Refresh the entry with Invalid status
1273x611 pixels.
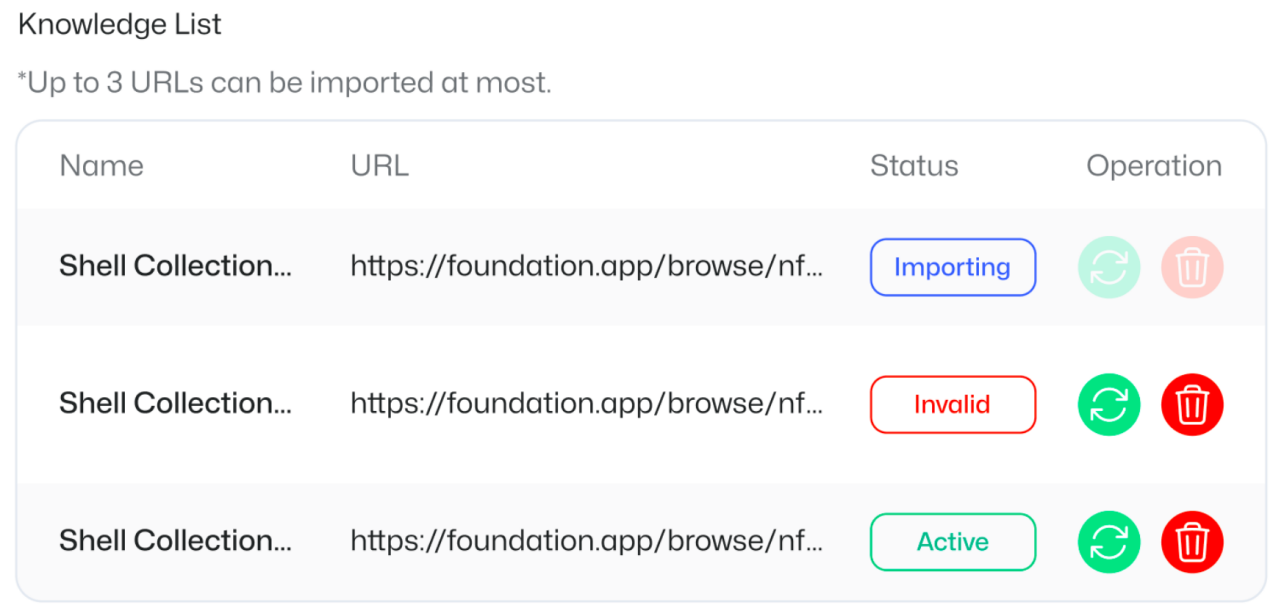pyautogui.click(x=1109, y=405)
